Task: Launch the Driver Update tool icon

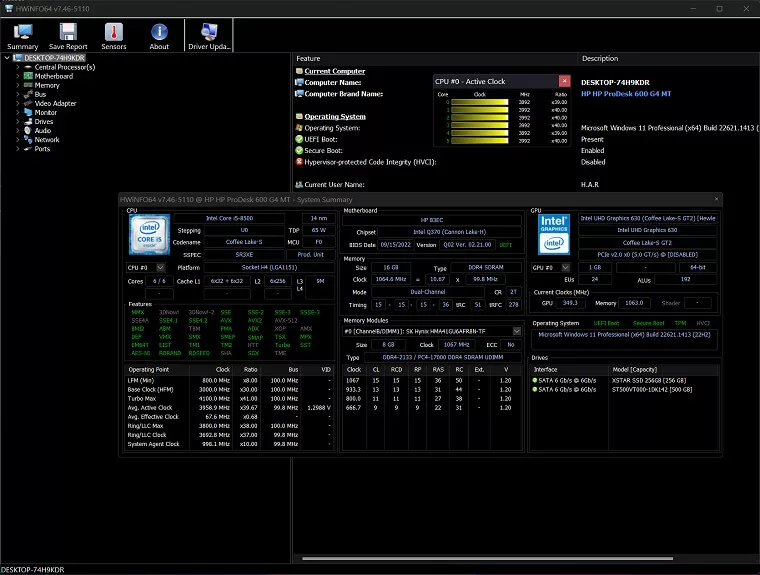Action: point(209,32)
